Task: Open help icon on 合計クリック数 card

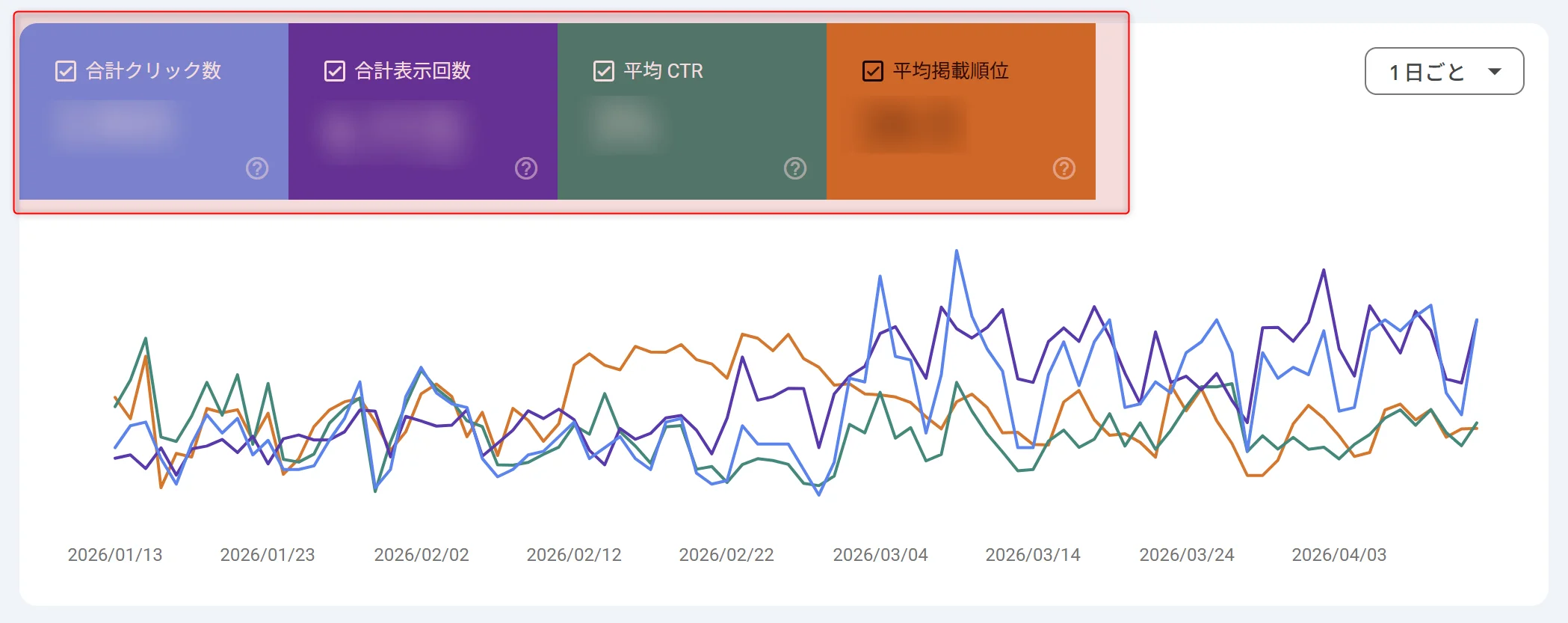Action: click(x=257, y=168)
